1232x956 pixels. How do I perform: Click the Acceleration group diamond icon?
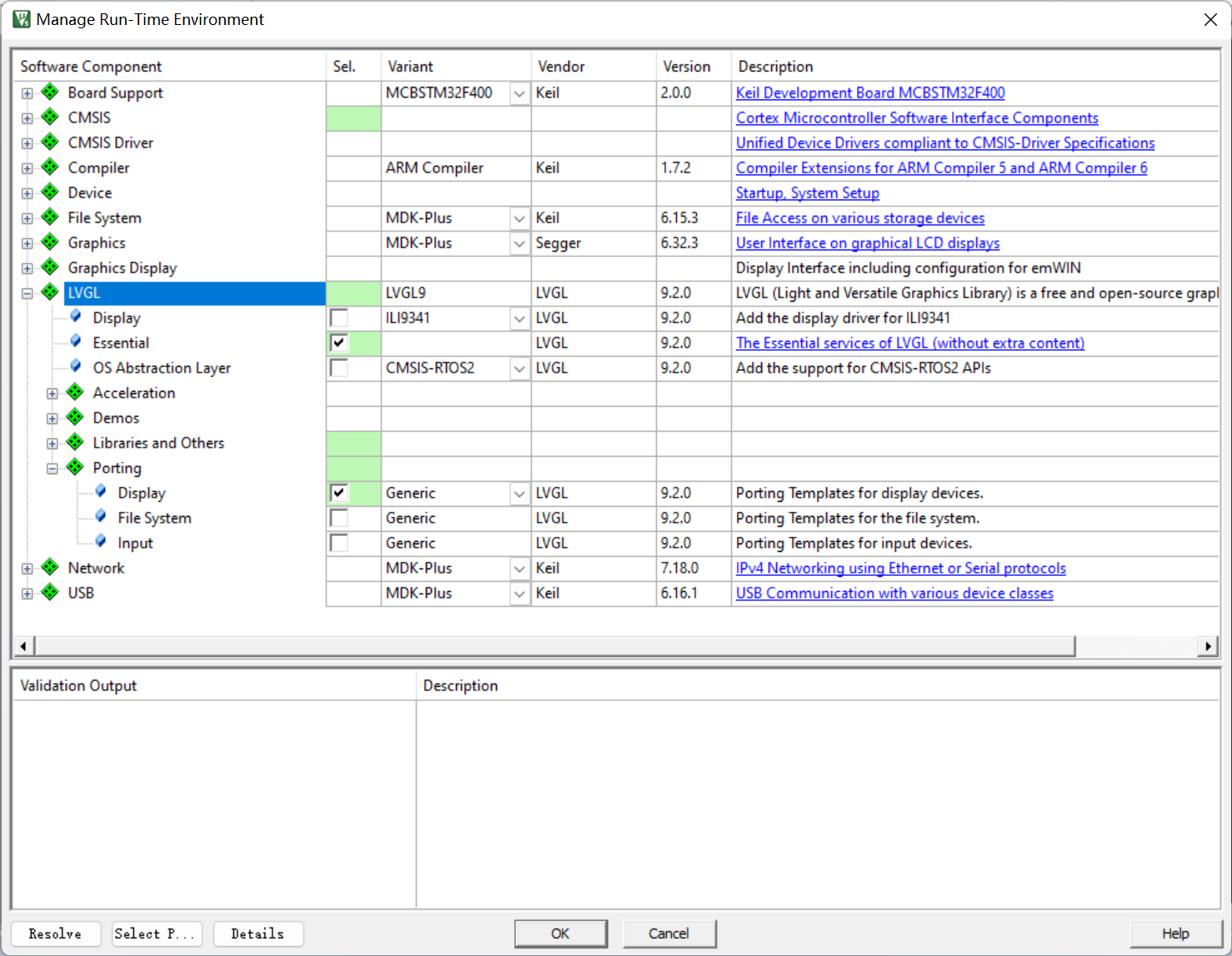tap(75, 392)
